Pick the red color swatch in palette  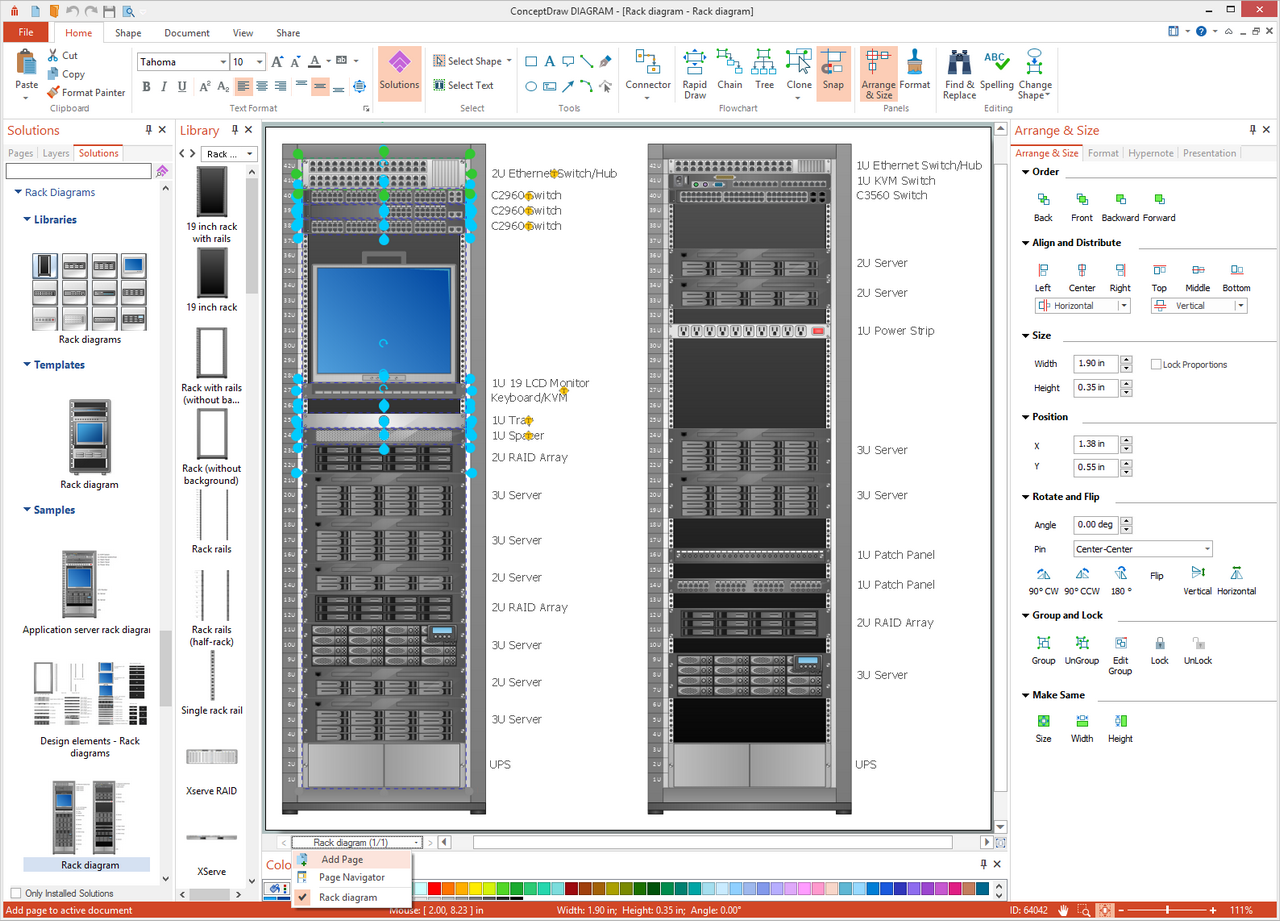[x=434, y=889]
